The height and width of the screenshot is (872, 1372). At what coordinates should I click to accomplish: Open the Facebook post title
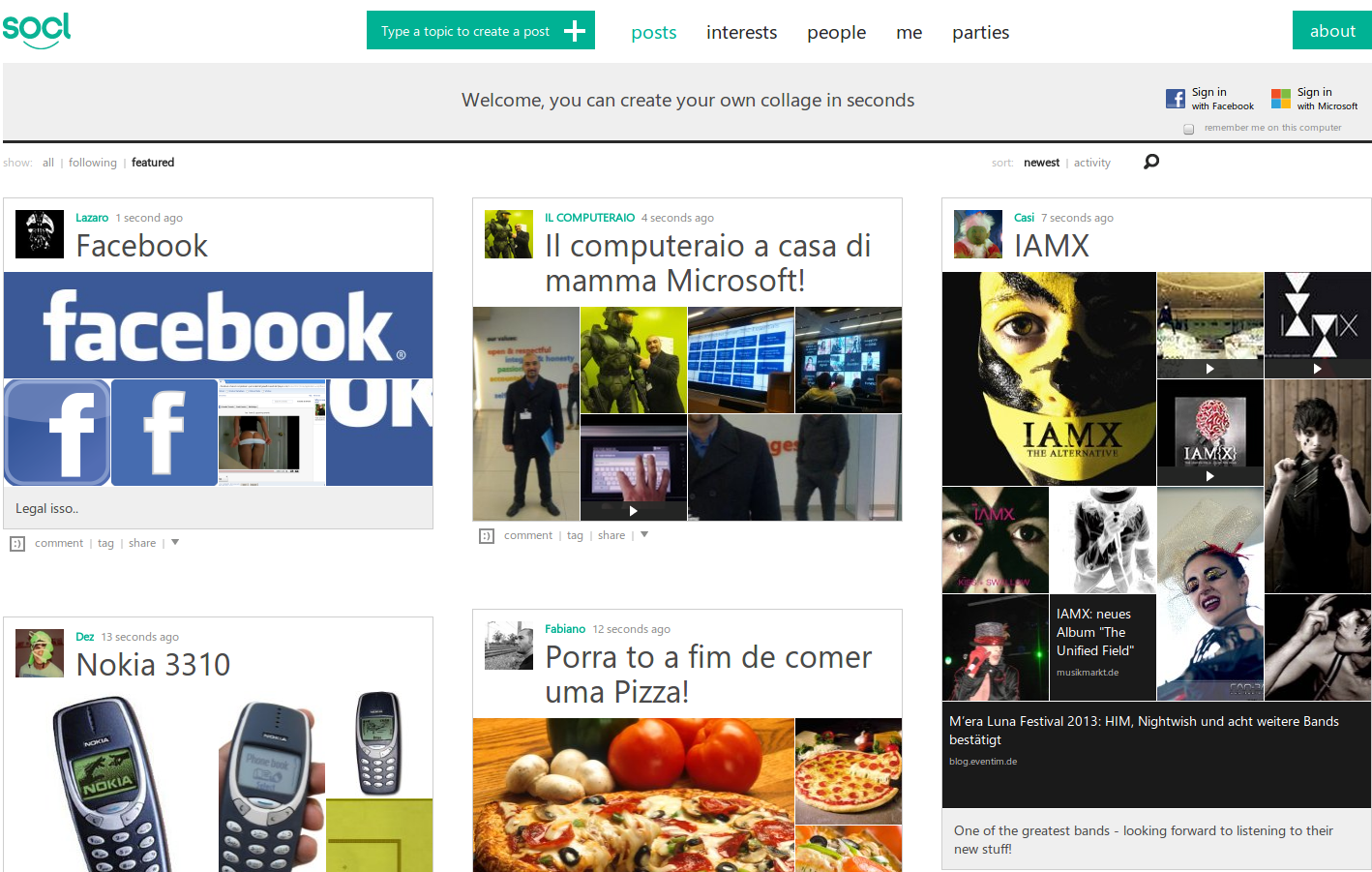(142, 246)
